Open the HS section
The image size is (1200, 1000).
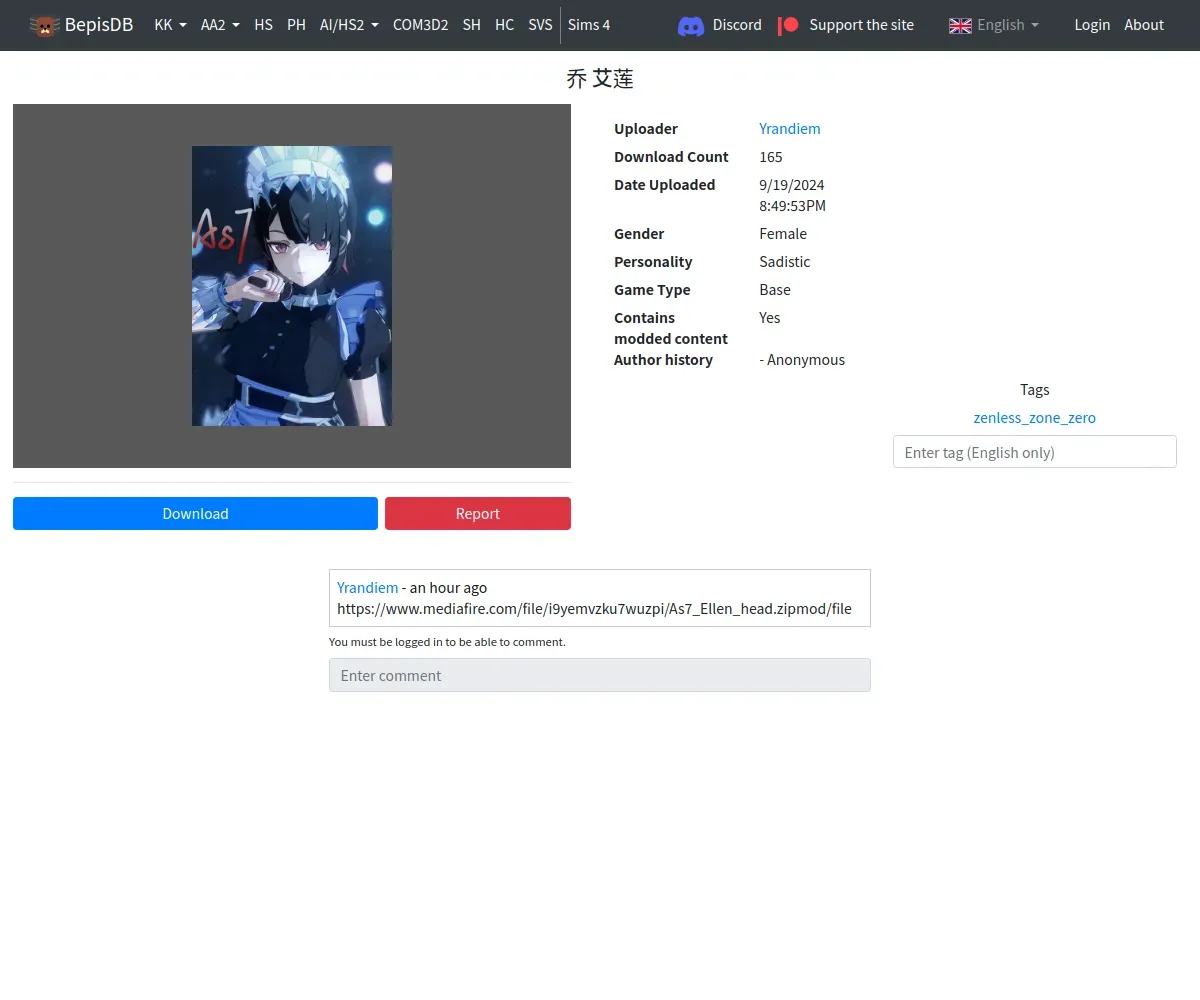click(263, 25)
